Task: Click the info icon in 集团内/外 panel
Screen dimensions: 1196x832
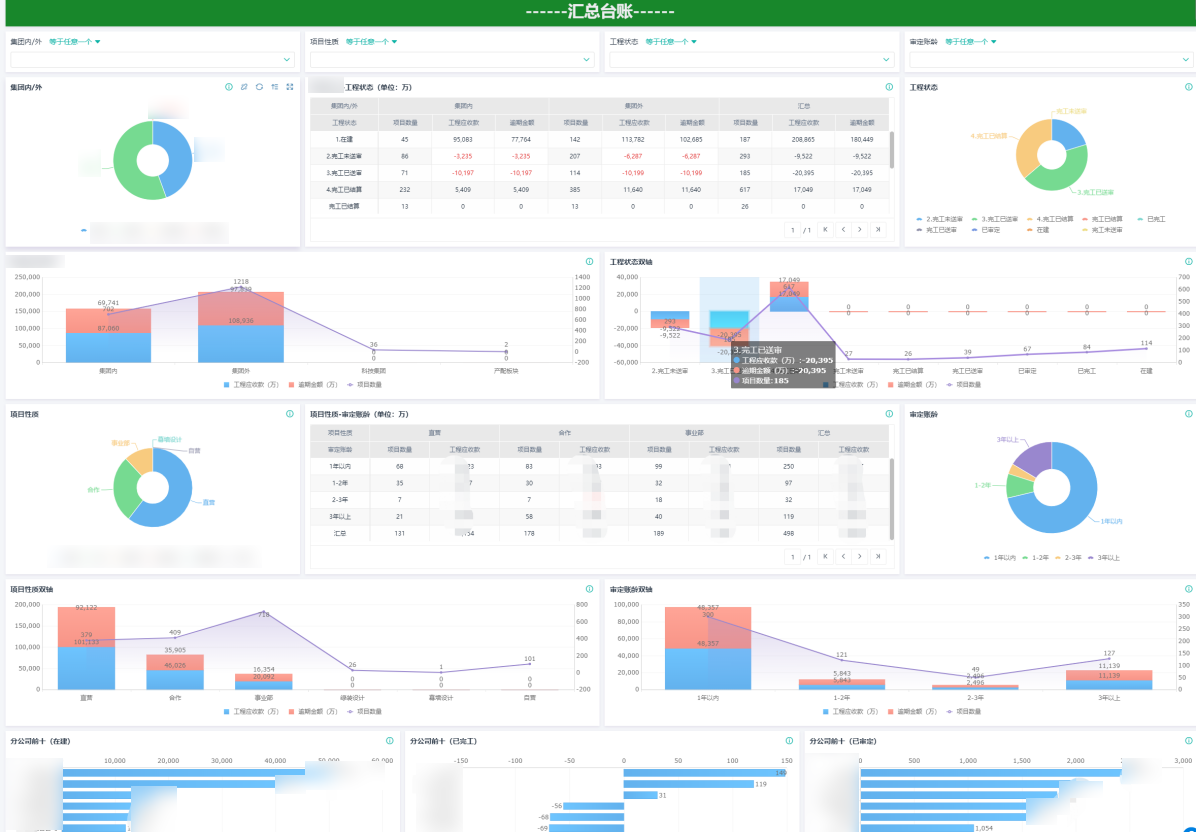Action: coord(229,87)
